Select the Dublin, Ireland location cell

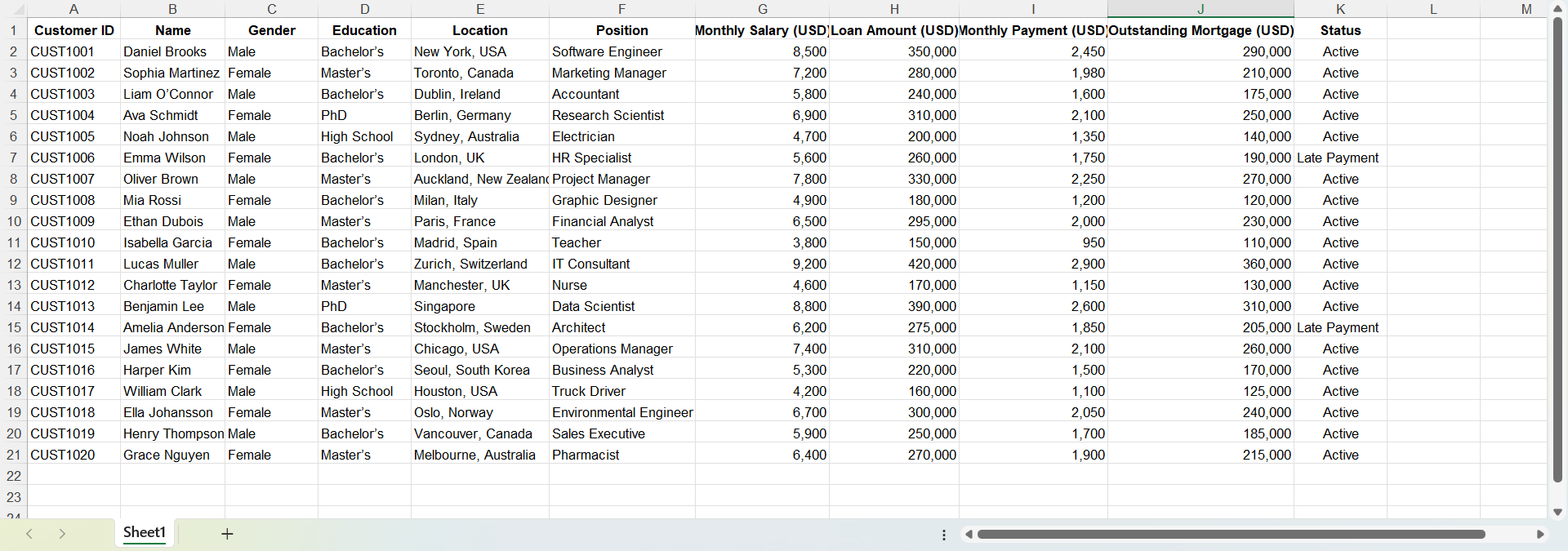click(x=480, y=94)
